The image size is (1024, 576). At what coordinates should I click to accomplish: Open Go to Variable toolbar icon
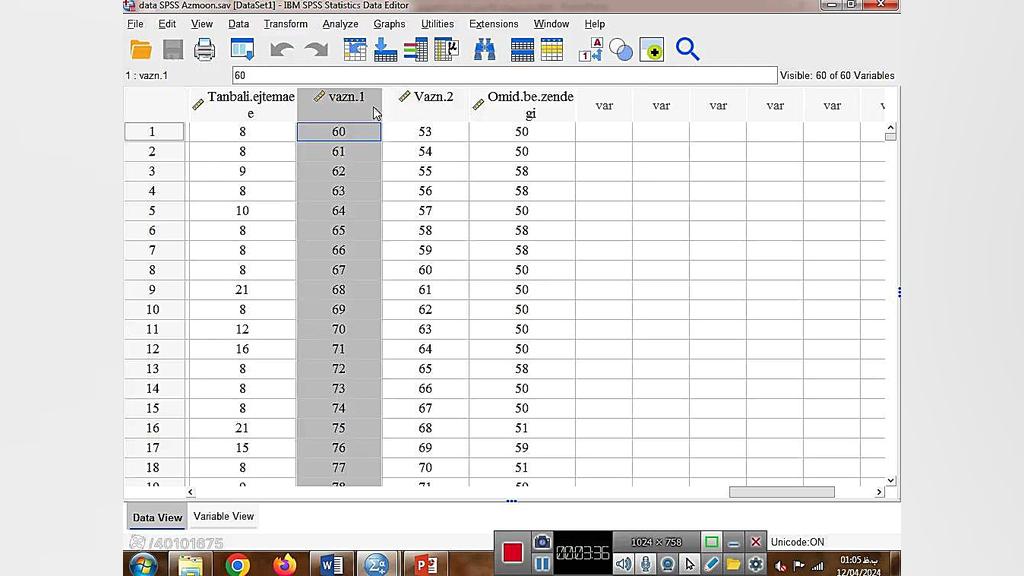385,50
